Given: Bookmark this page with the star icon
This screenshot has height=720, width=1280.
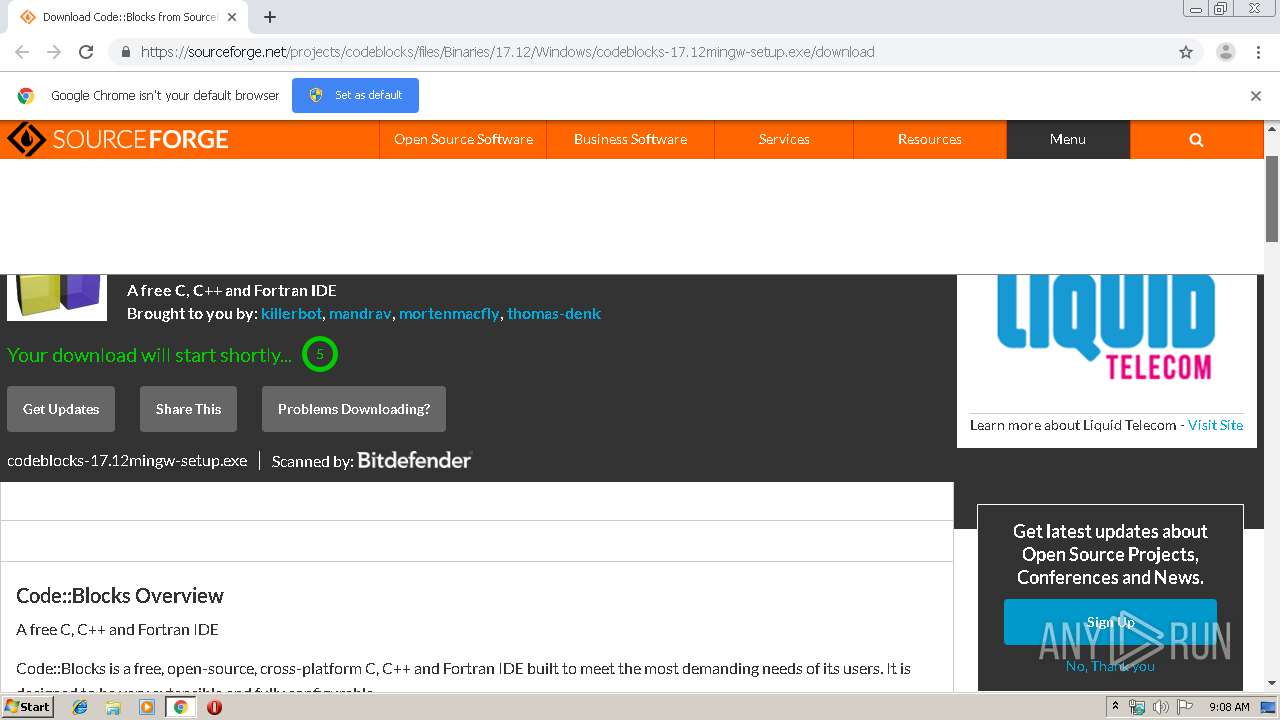Looking at the screenshot, I should coord(1186,52).
